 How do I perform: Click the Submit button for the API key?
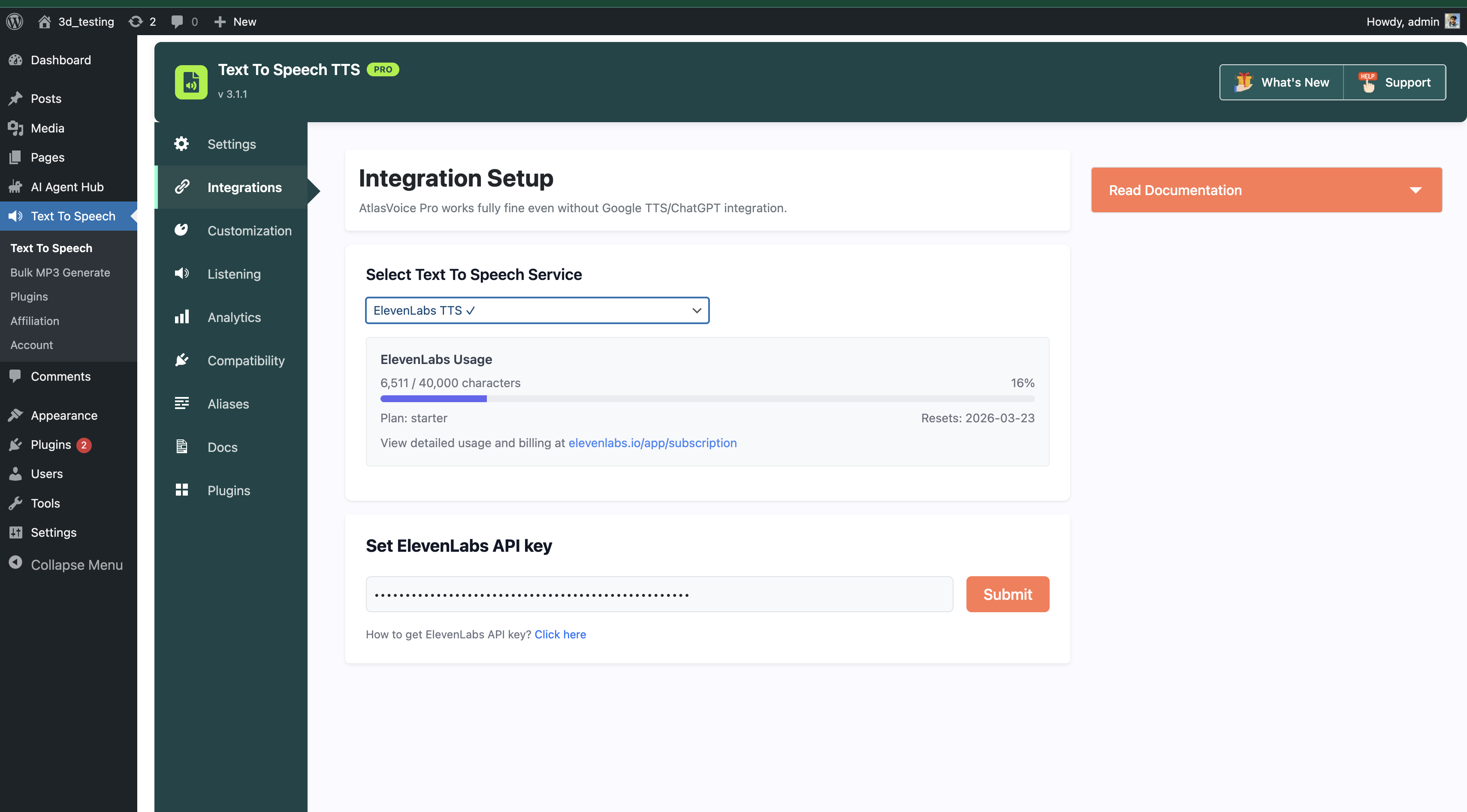tap(1007, 593)
